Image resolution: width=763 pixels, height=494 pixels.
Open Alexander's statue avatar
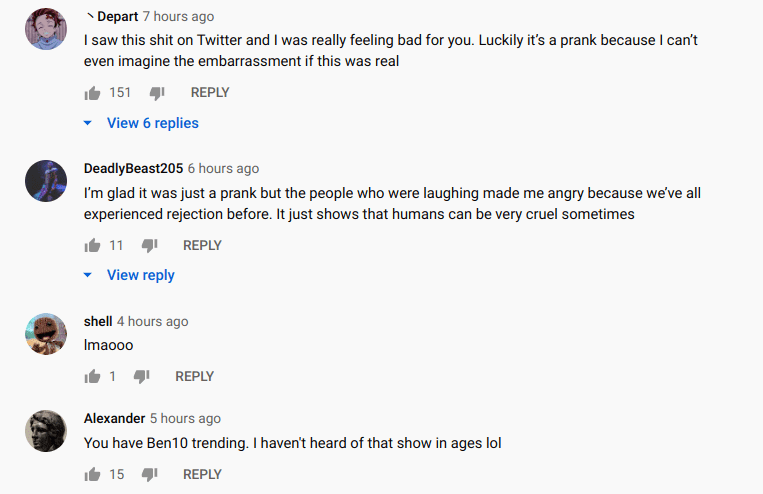coord(45,432)
